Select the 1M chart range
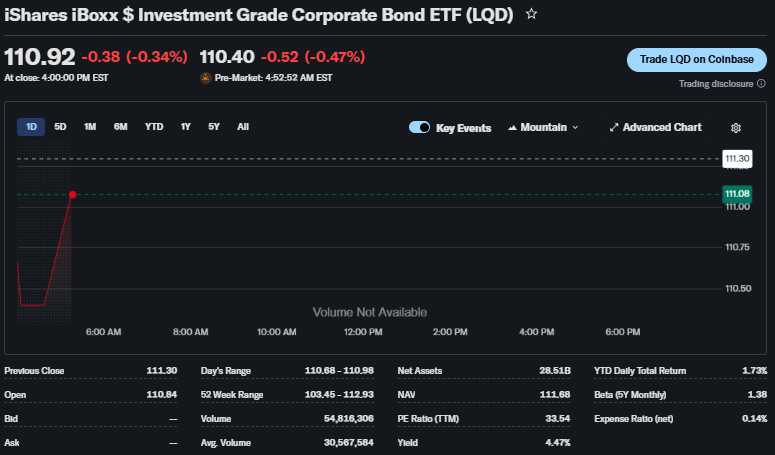Screen dimensions: 775x455 click(x=90, y=127)
